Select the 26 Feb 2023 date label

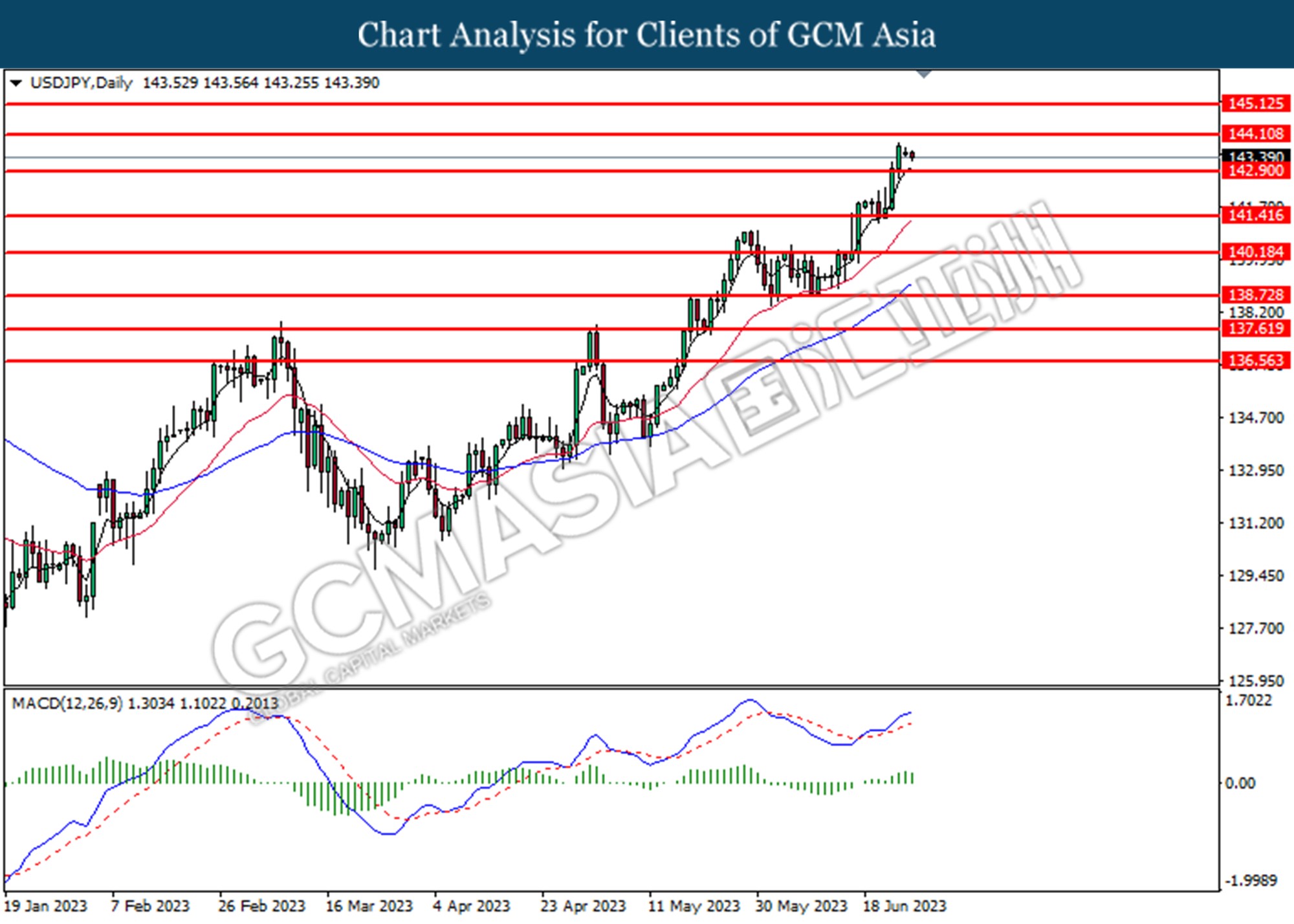[261, 906]
